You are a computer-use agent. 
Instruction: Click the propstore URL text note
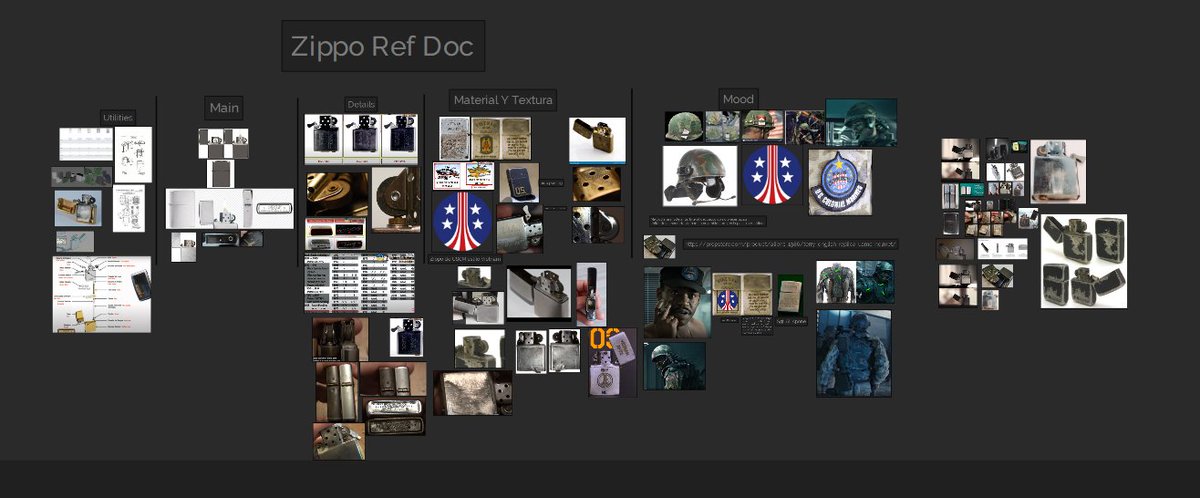790,244
